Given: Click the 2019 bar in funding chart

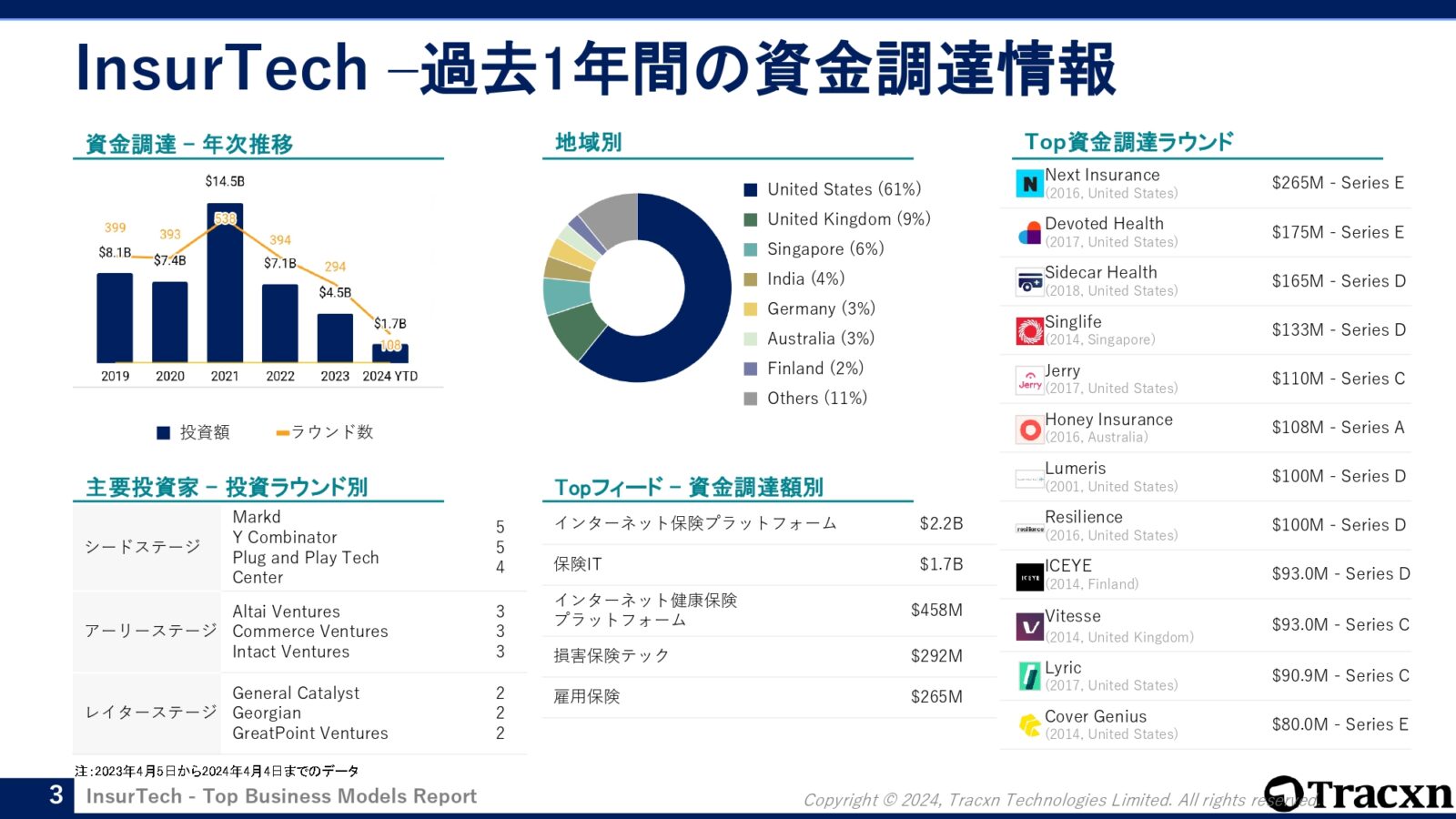Looking at the screenshot, I should click(115, 318).
